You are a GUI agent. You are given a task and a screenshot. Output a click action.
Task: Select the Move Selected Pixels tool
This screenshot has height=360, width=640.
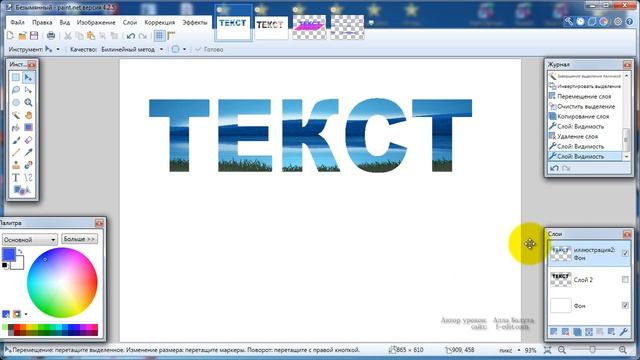(28, 77)
